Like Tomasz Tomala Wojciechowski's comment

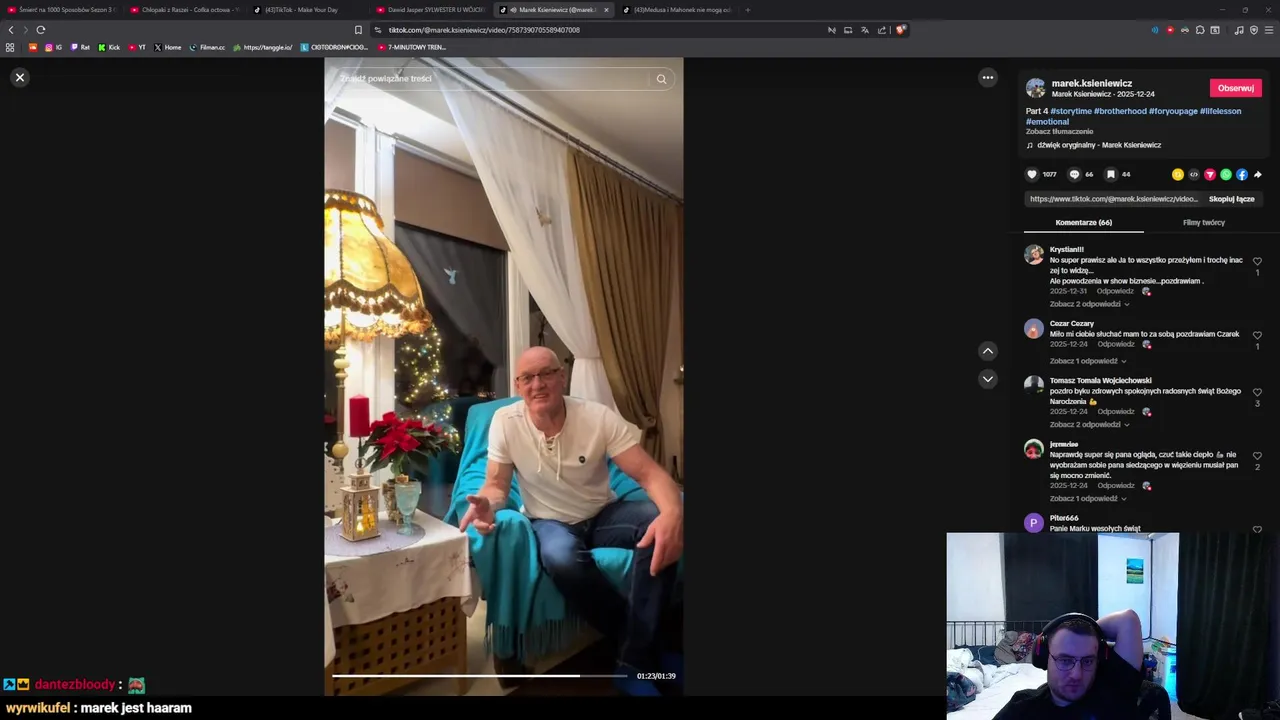click(1257, 392)
